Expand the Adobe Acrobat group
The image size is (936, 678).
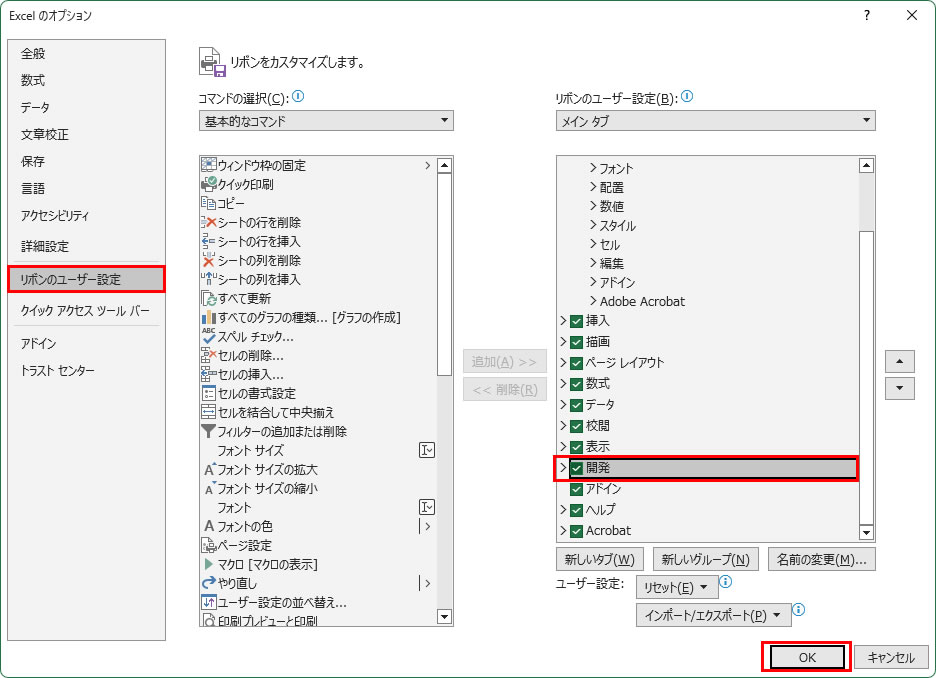(593, 300)
